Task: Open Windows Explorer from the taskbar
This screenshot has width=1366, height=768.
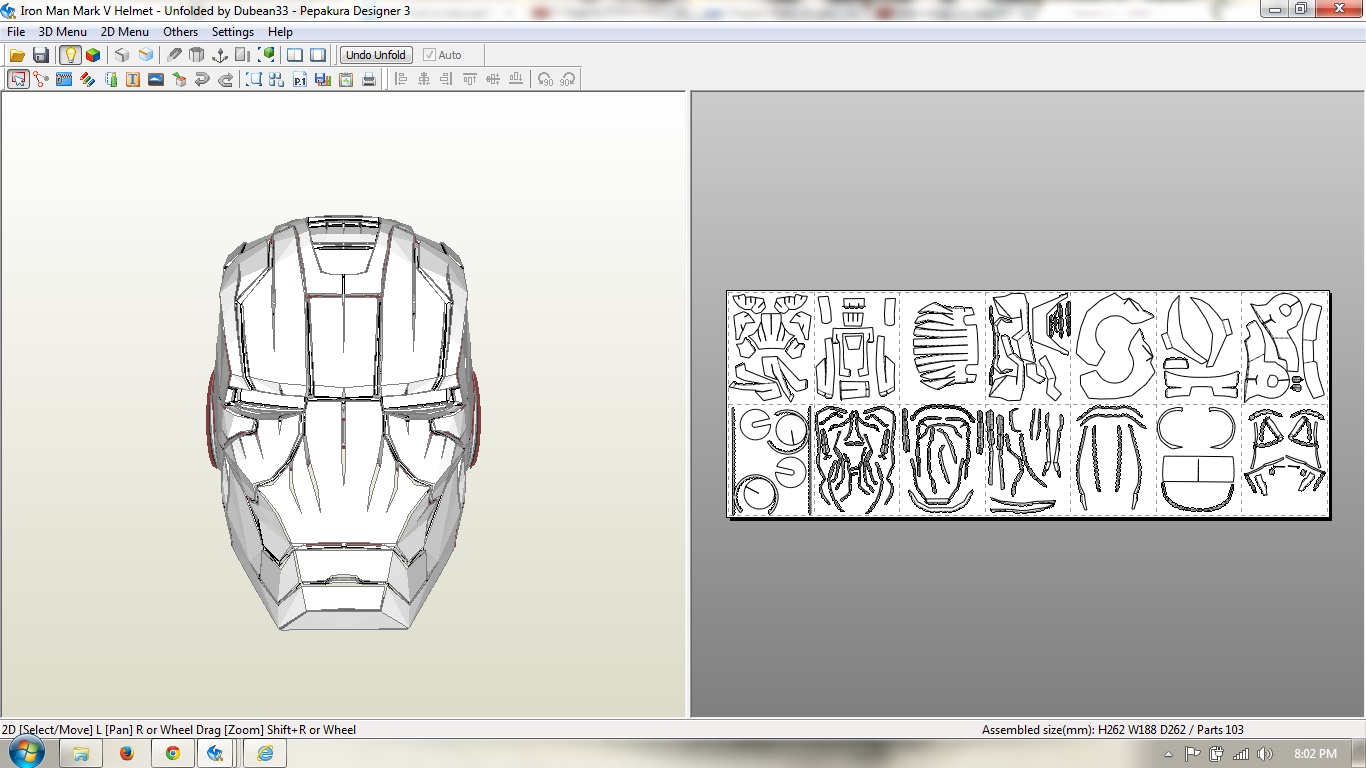Action: coord(81,753)
